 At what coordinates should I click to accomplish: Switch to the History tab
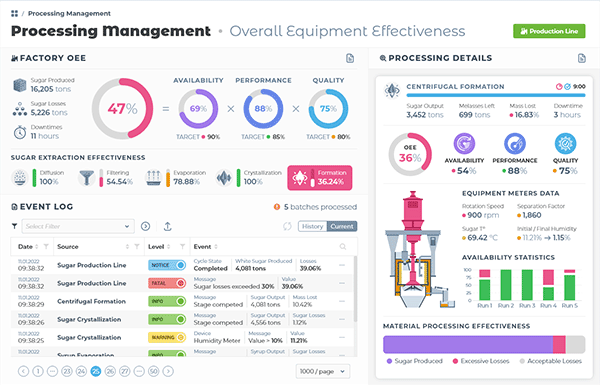tap(313, 226)
